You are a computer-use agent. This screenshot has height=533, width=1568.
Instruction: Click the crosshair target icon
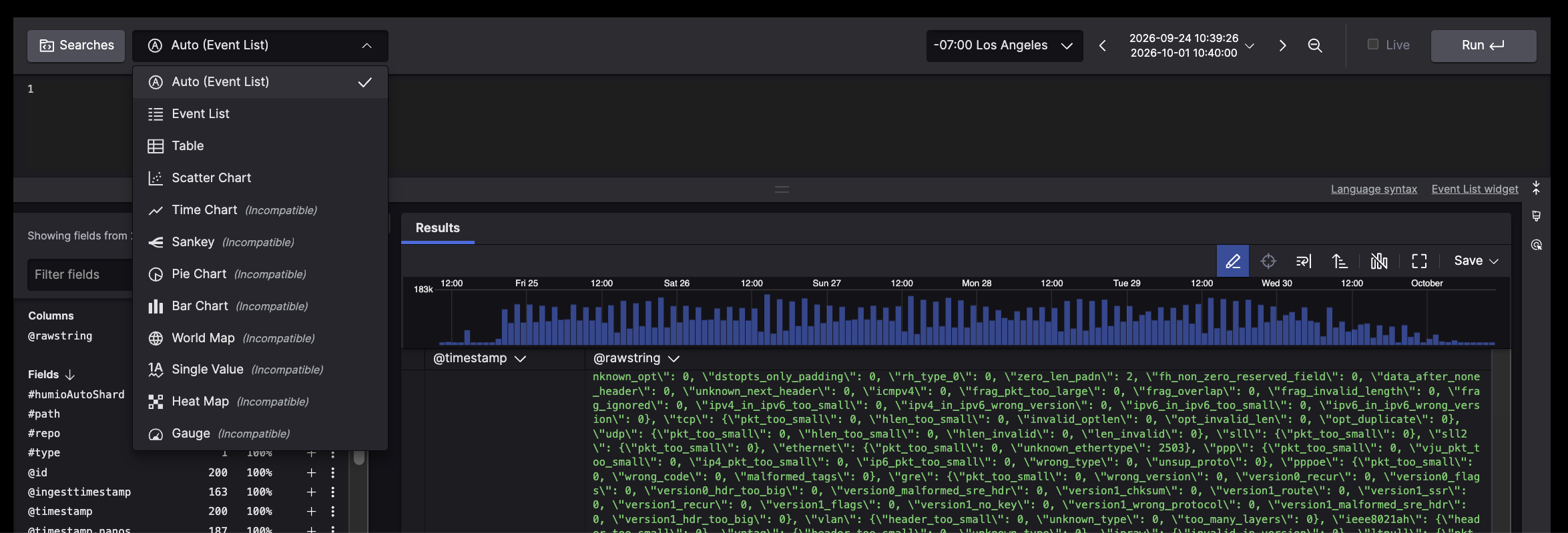(1268, 261)
